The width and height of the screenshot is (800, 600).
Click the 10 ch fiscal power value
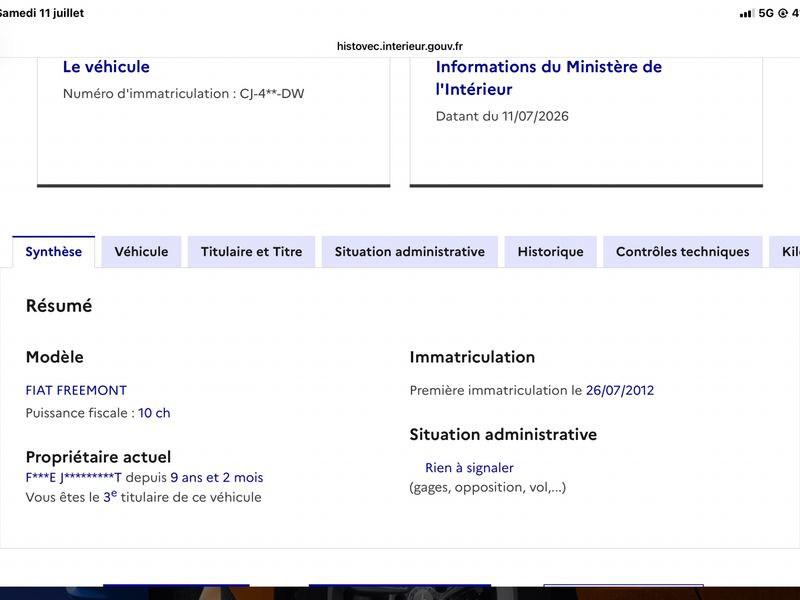(154, 413)
